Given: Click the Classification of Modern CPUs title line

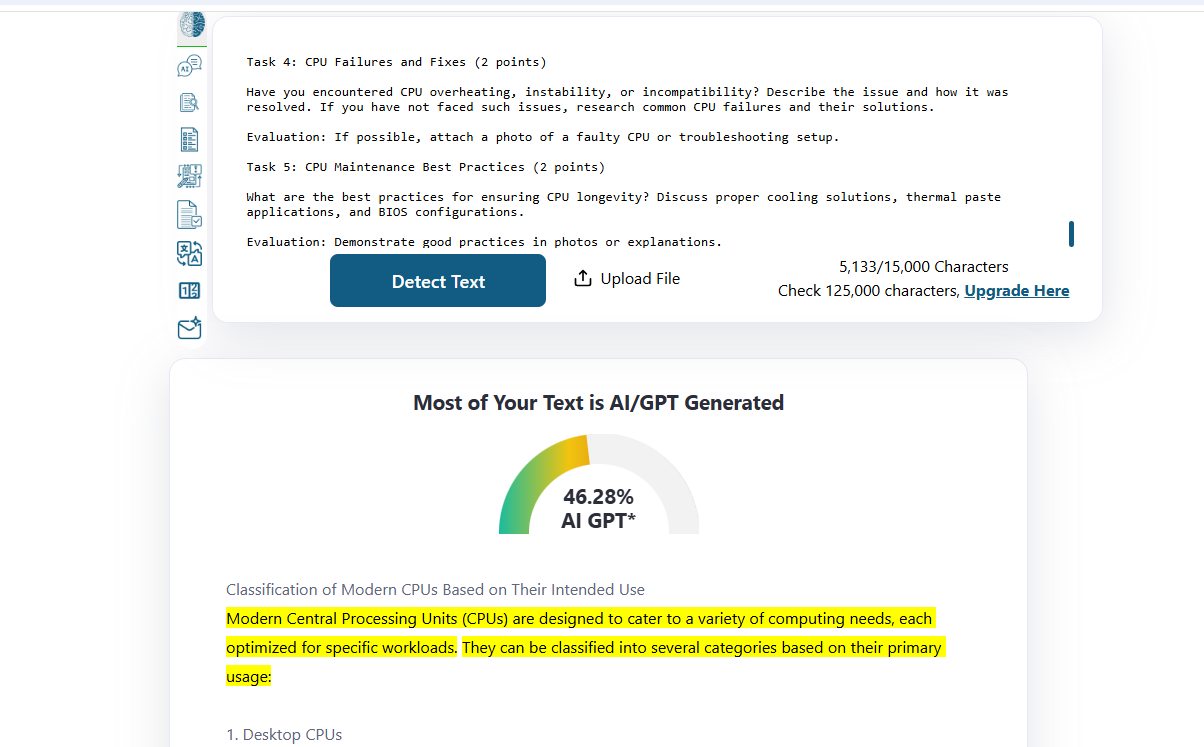Looking at the screenshot, I should 435,589.
